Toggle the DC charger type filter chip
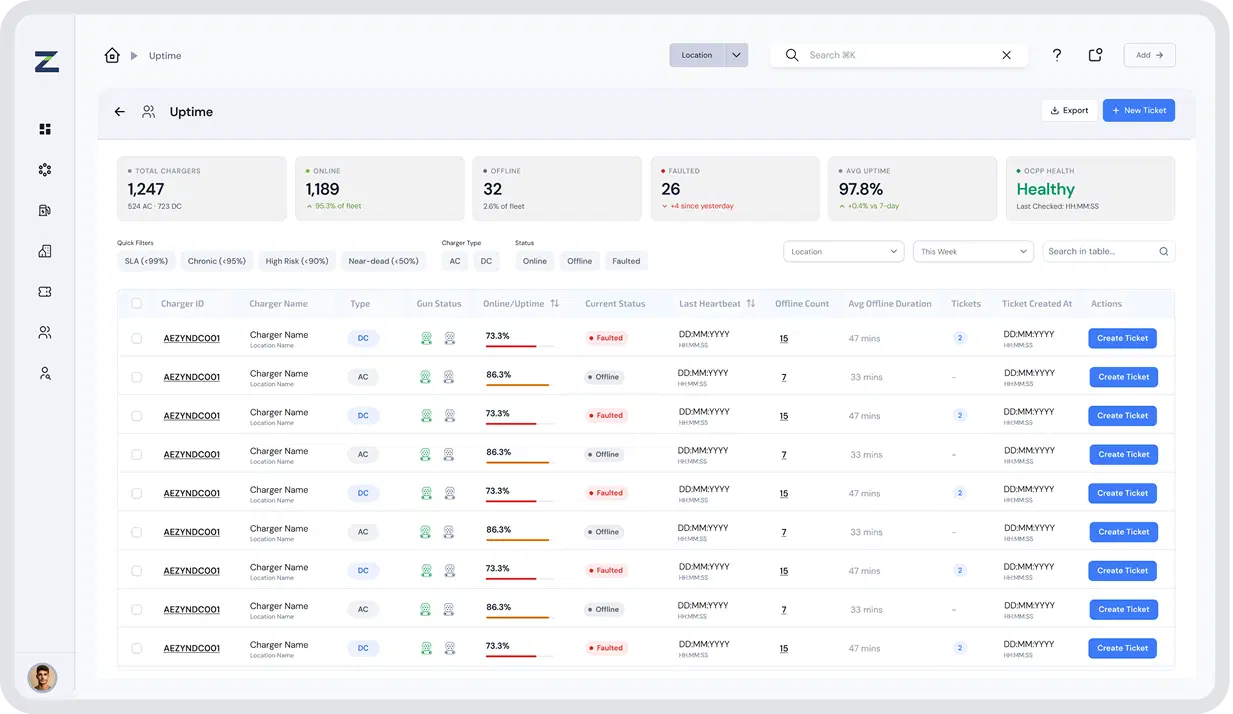Image resolution: width=1233 pixels, height=714 pixels. click(x=486, y=261)
